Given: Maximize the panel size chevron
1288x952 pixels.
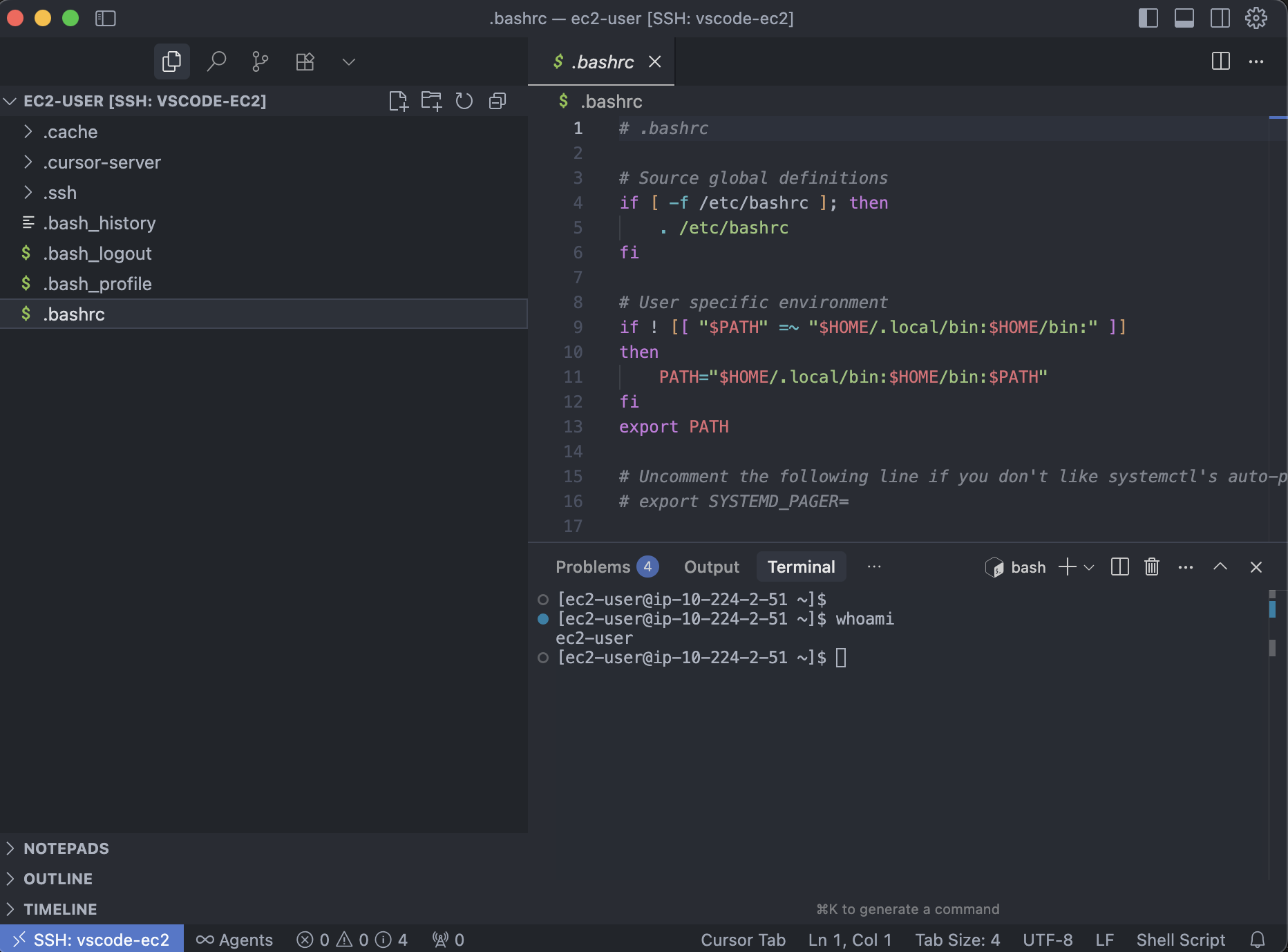Looking at the screenshot, I should (1220, 567).
